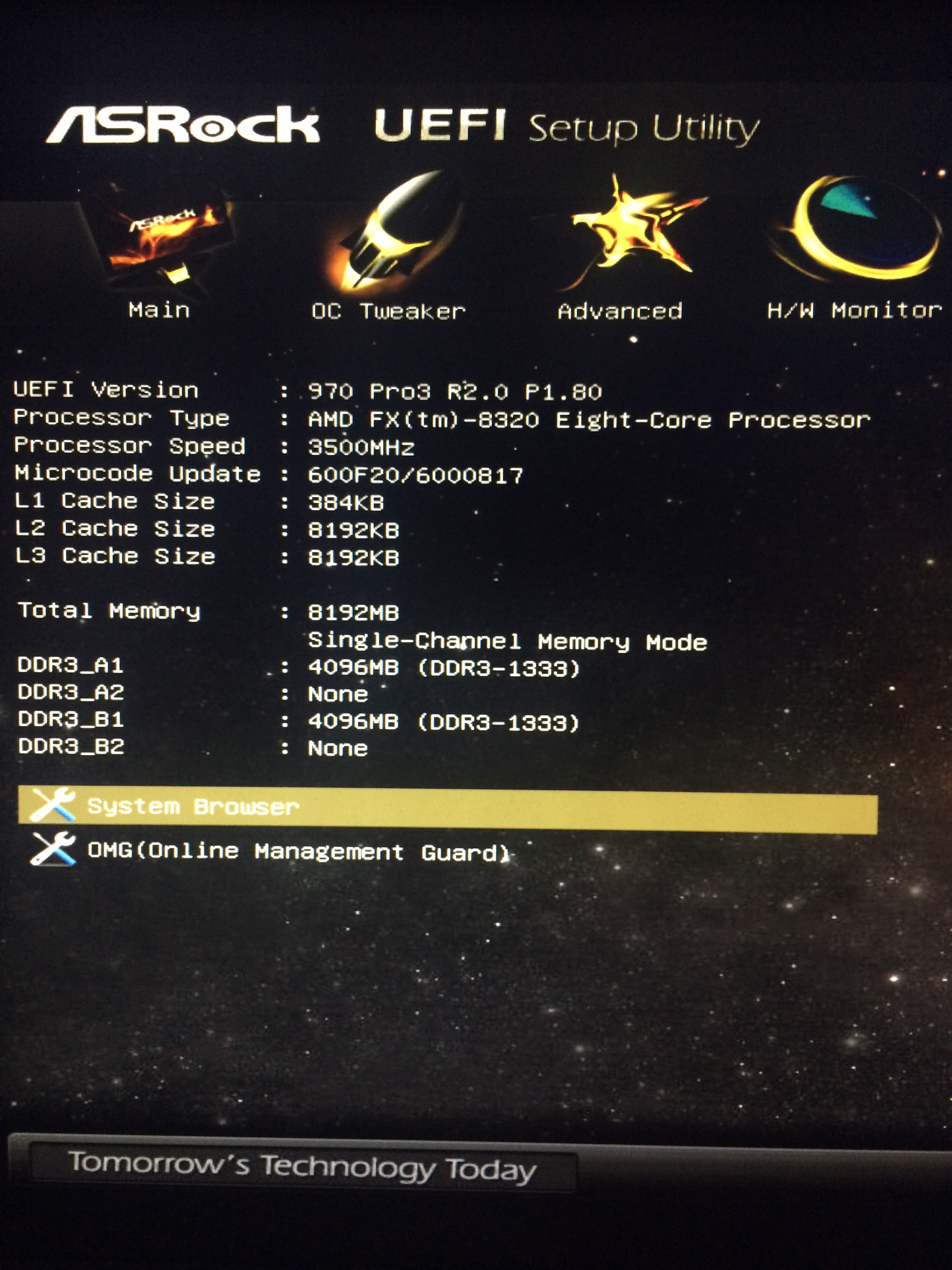Click the OMG wrench and screwdriver icon

53,849
